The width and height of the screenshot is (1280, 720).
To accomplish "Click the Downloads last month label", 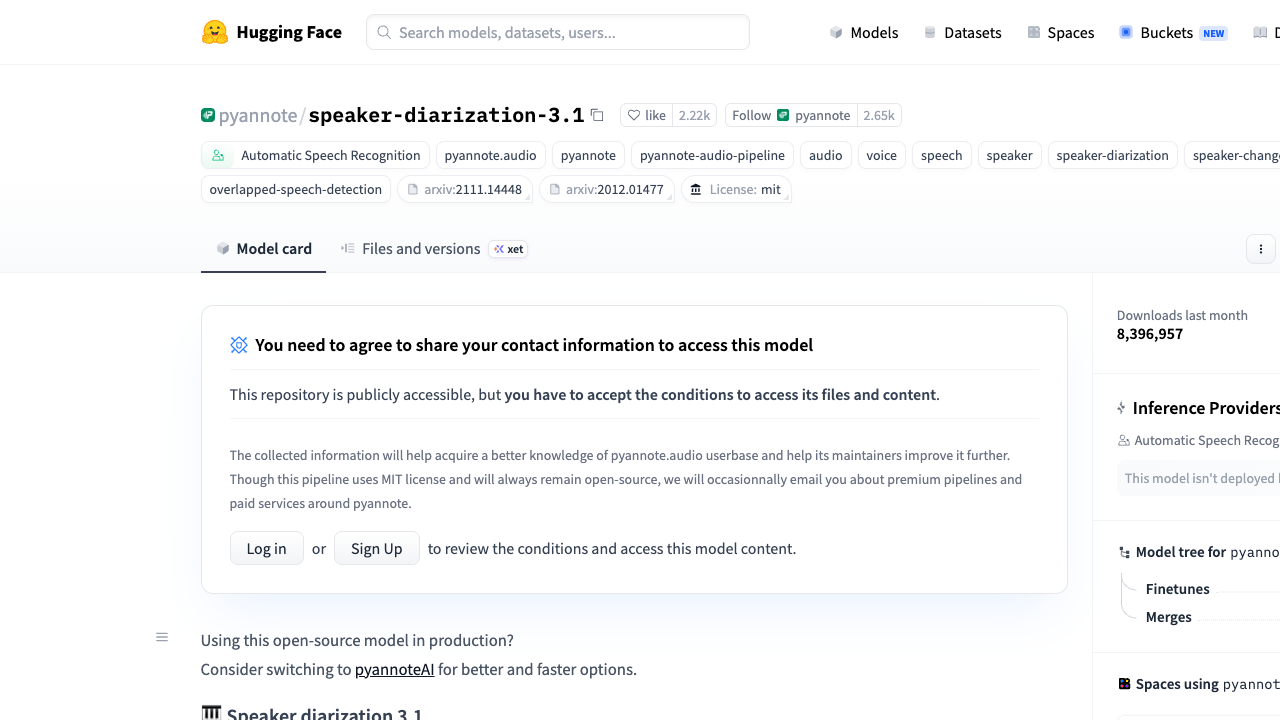I will coord(1182,315).
